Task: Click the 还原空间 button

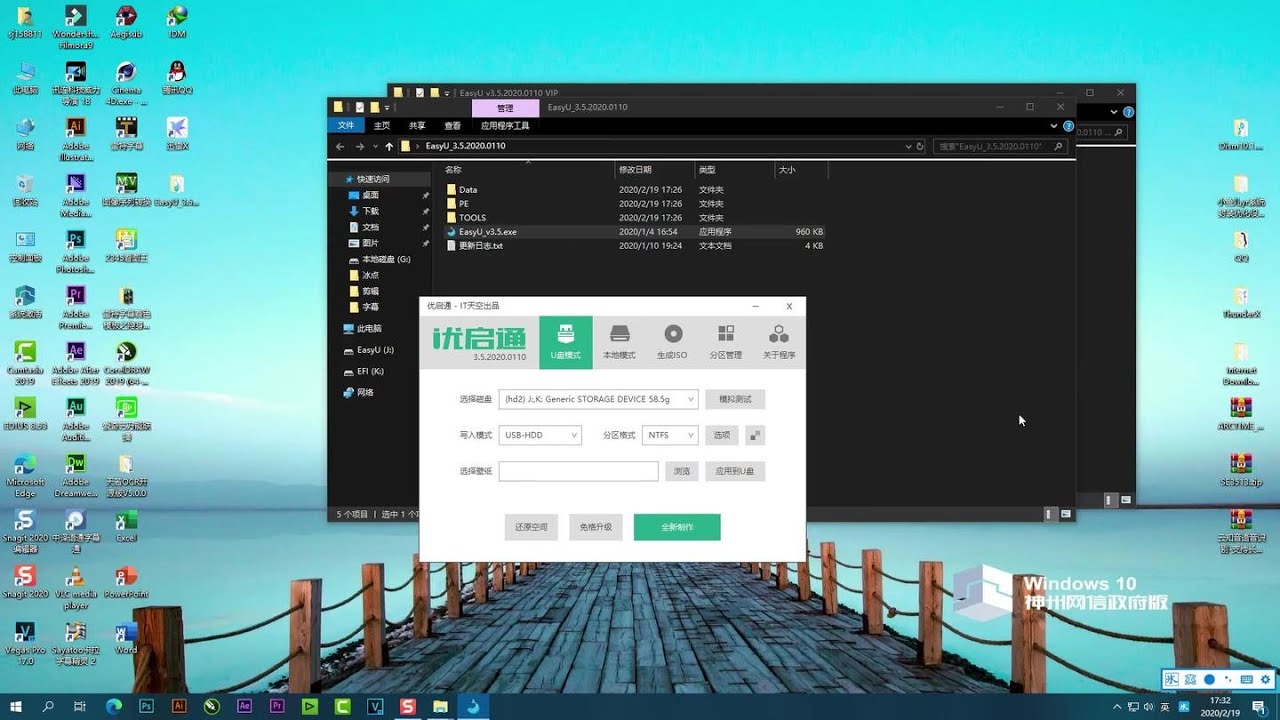Action: (531, 527)
